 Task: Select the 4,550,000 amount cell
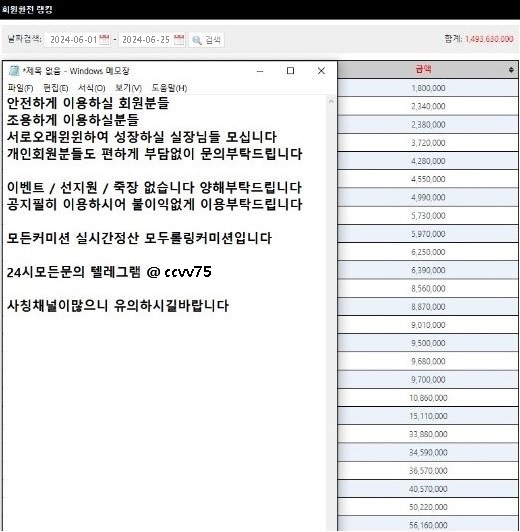click(428, 179)
